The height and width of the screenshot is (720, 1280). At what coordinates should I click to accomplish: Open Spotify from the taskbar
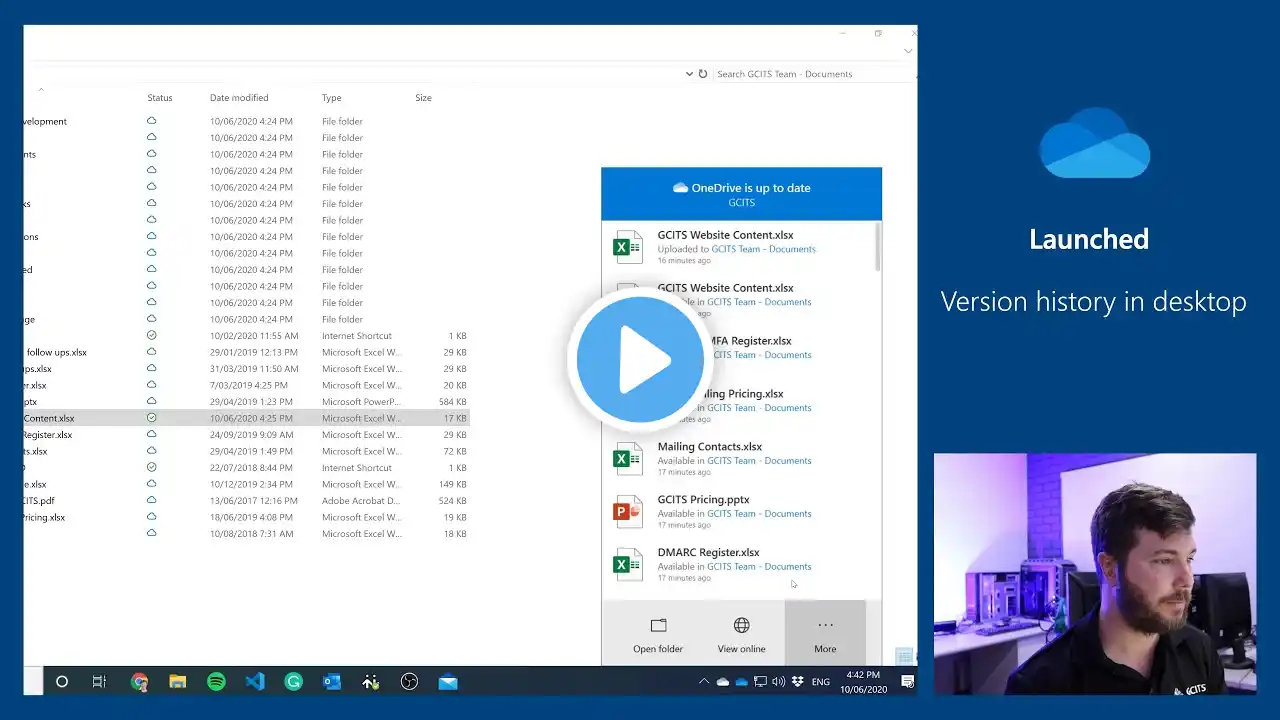(216, 682)
